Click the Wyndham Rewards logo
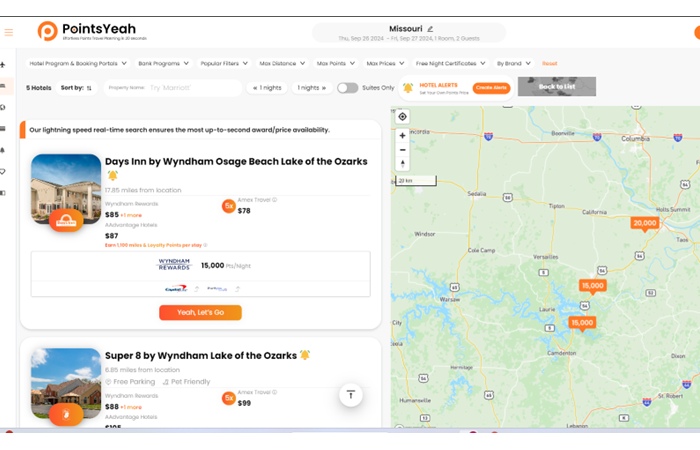The height and width of the screenshot is (450, 700). pos(174,264)
